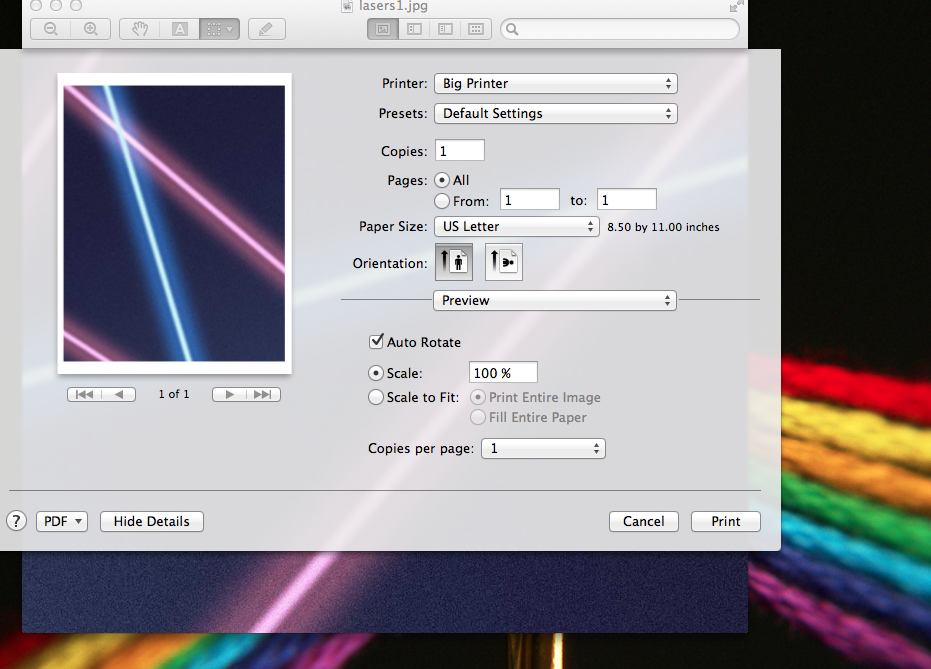Open the PDF menu button
Viewport: 931px width, 669px height.
click(x=62, y=521)
